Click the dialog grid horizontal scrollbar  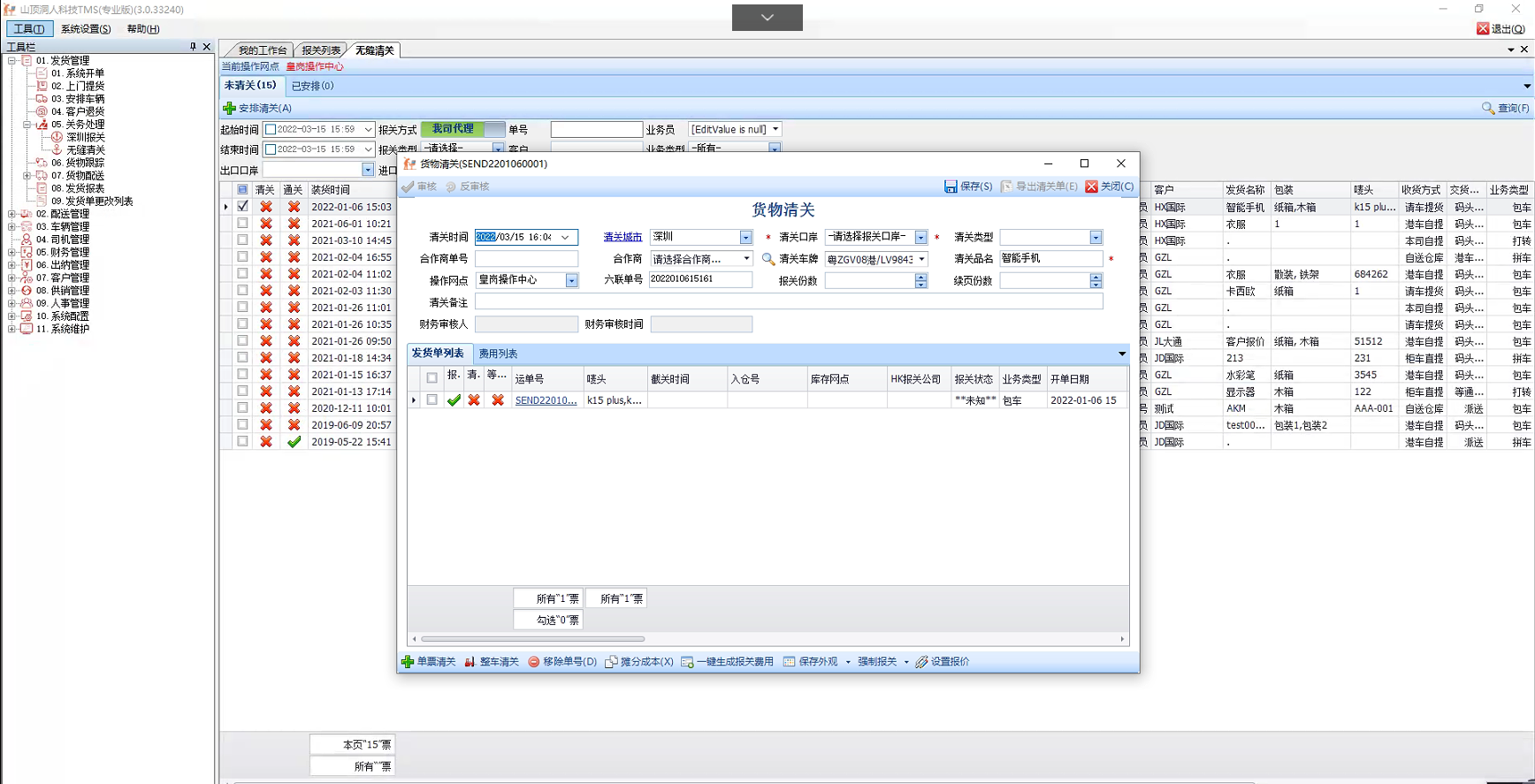532,638
